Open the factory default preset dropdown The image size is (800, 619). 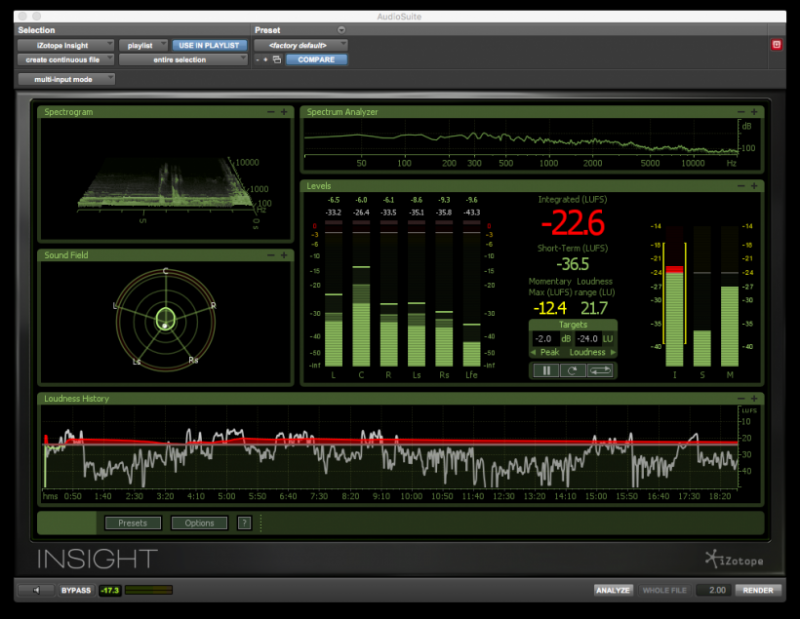click(301, 45)
